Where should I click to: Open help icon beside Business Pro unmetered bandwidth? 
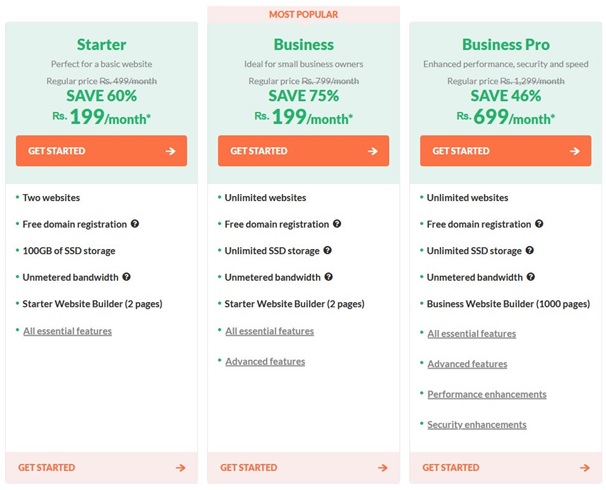click(x=531, y=277)
